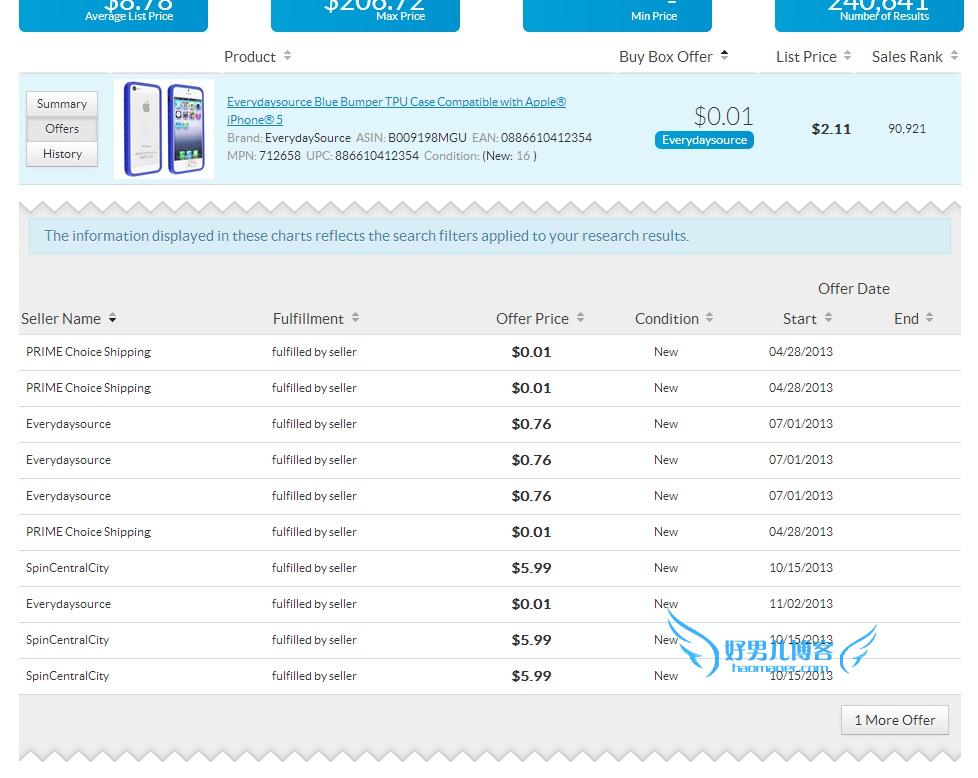This screenshot has height=778, width=978.
Task: Click the $0.01 price in the 11/02/2013 row
Action: point(531,604)
